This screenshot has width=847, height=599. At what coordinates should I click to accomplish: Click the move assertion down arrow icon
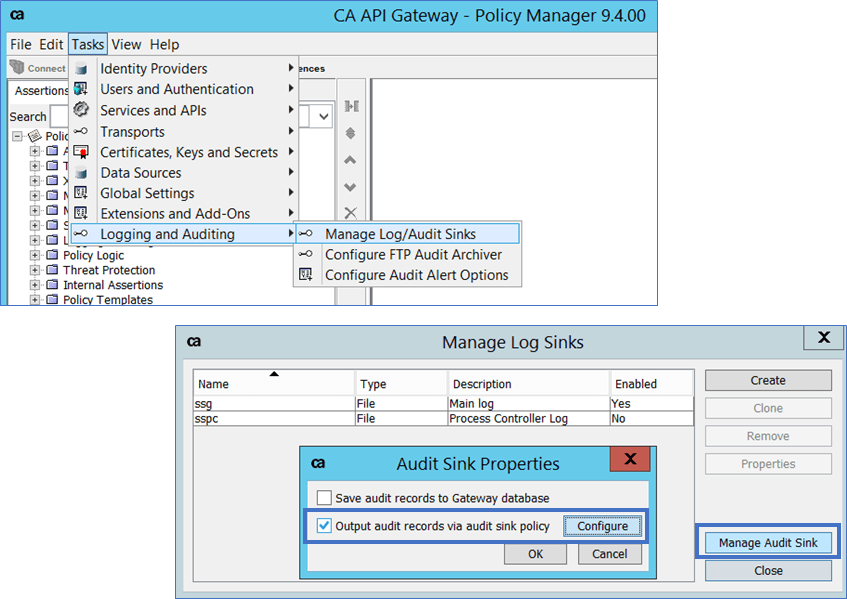point(350,187)
